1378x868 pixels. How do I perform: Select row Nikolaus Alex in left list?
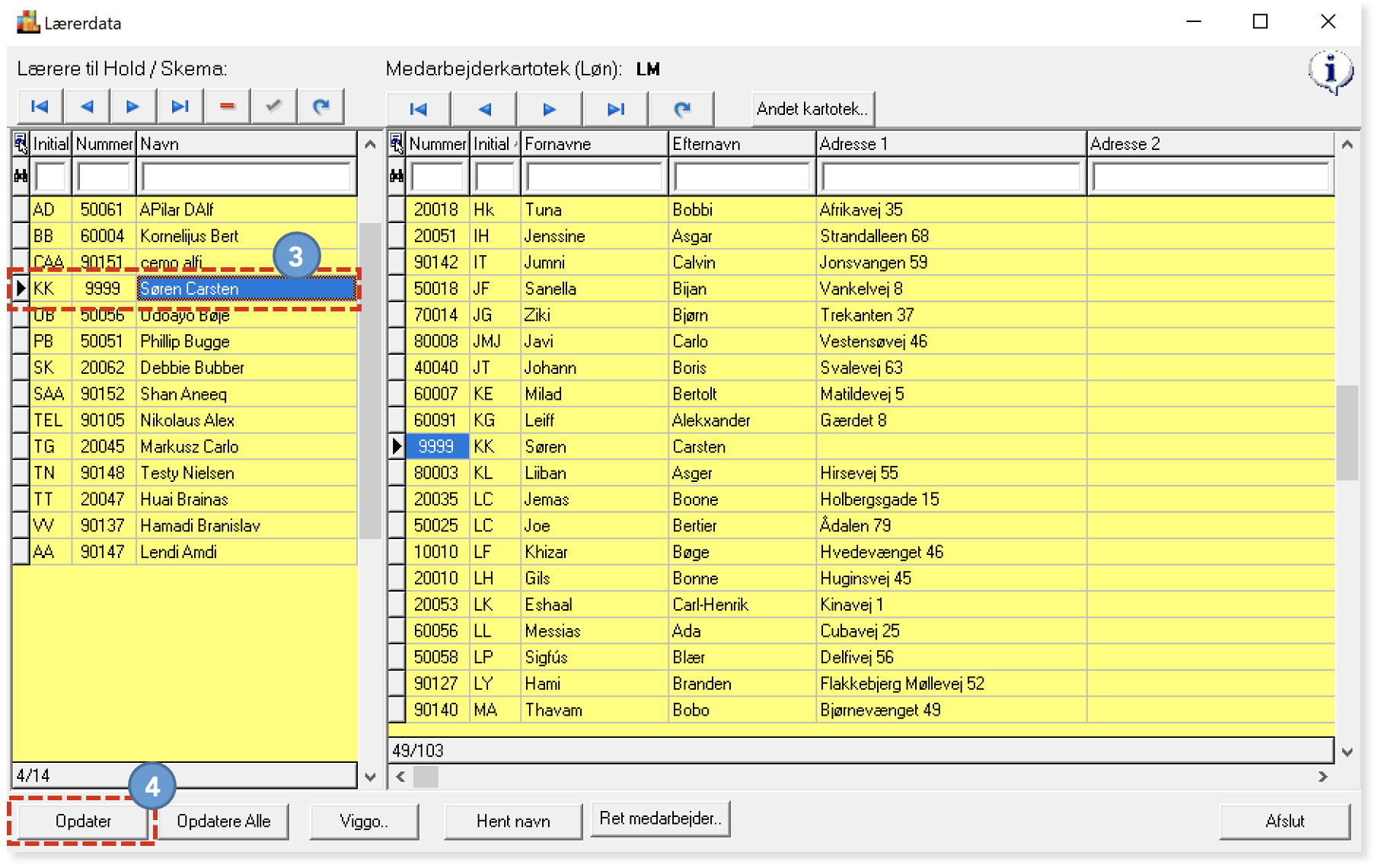tap(184, 420)
